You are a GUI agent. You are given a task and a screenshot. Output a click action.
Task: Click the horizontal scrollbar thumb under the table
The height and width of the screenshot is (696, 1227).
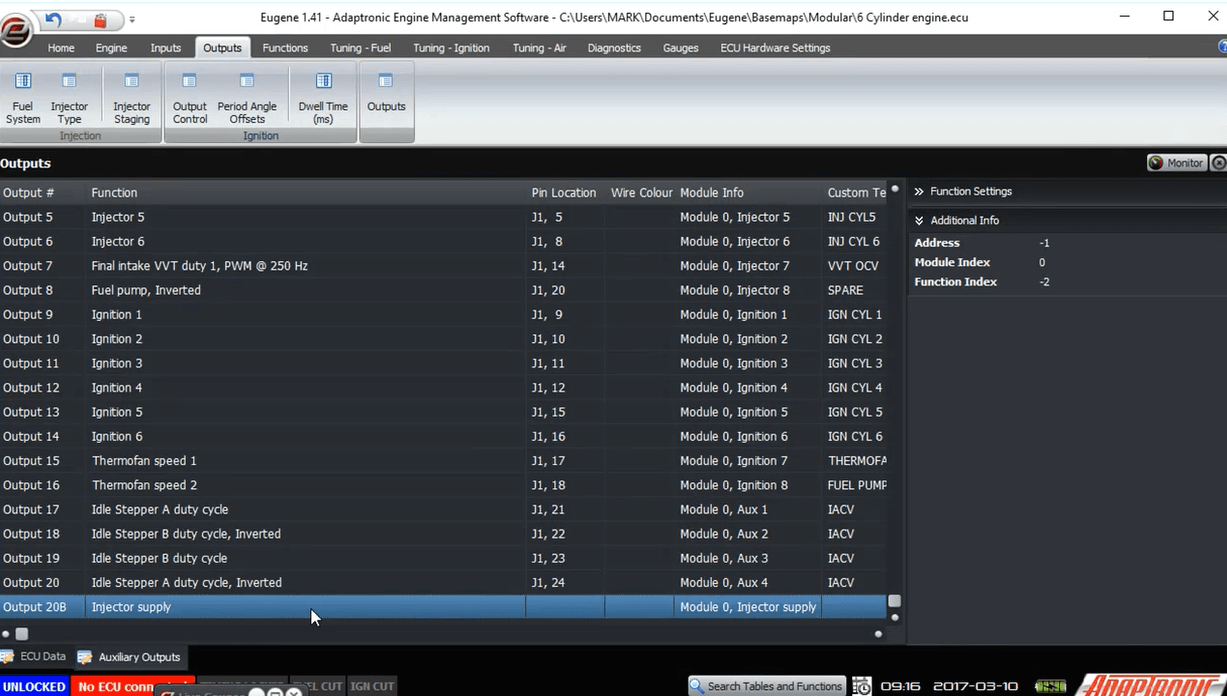(22, 634)
